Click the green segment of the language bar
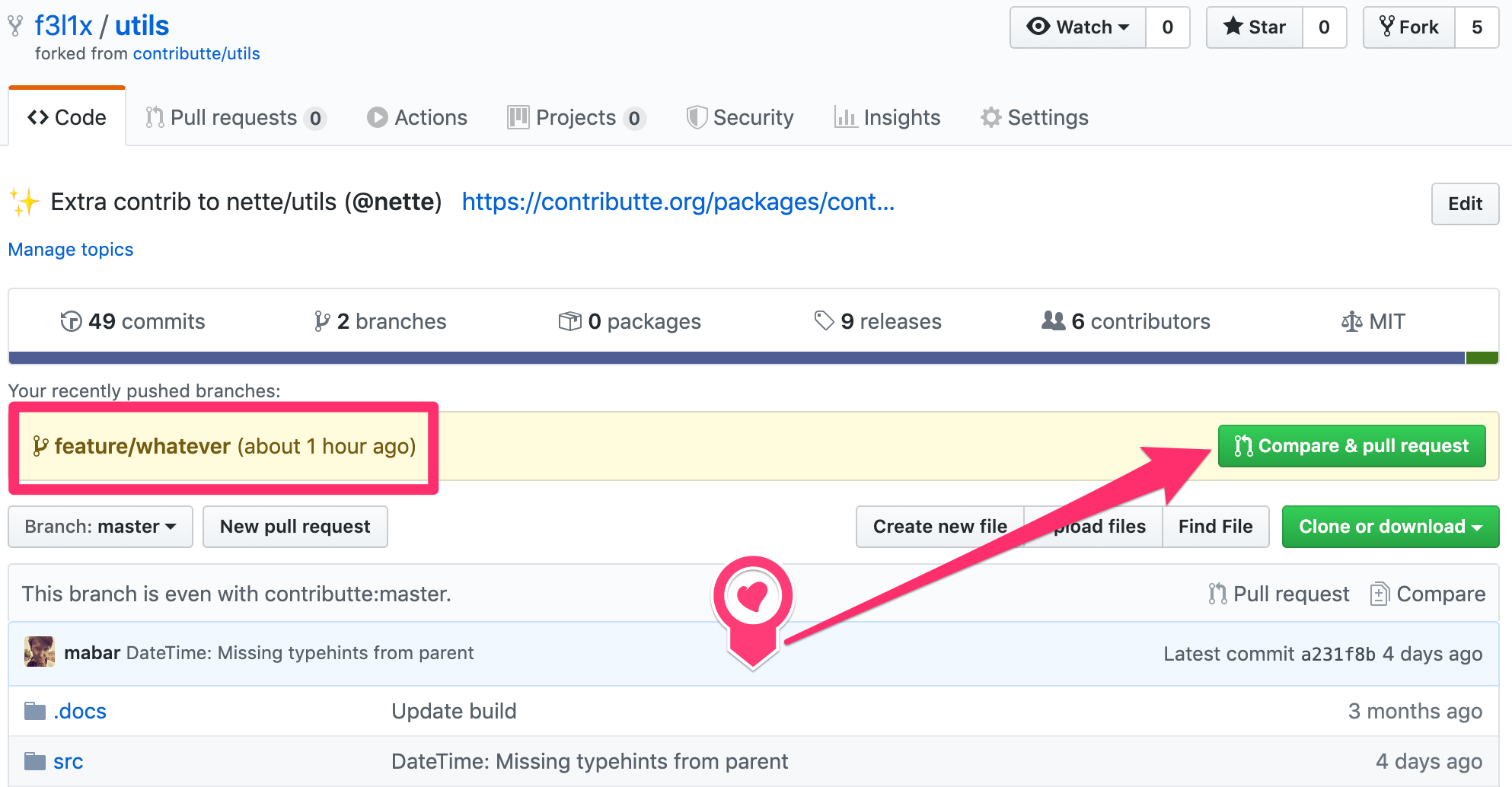The width and height of the screenshot is (1512, 787). (x=1482, y=358)
